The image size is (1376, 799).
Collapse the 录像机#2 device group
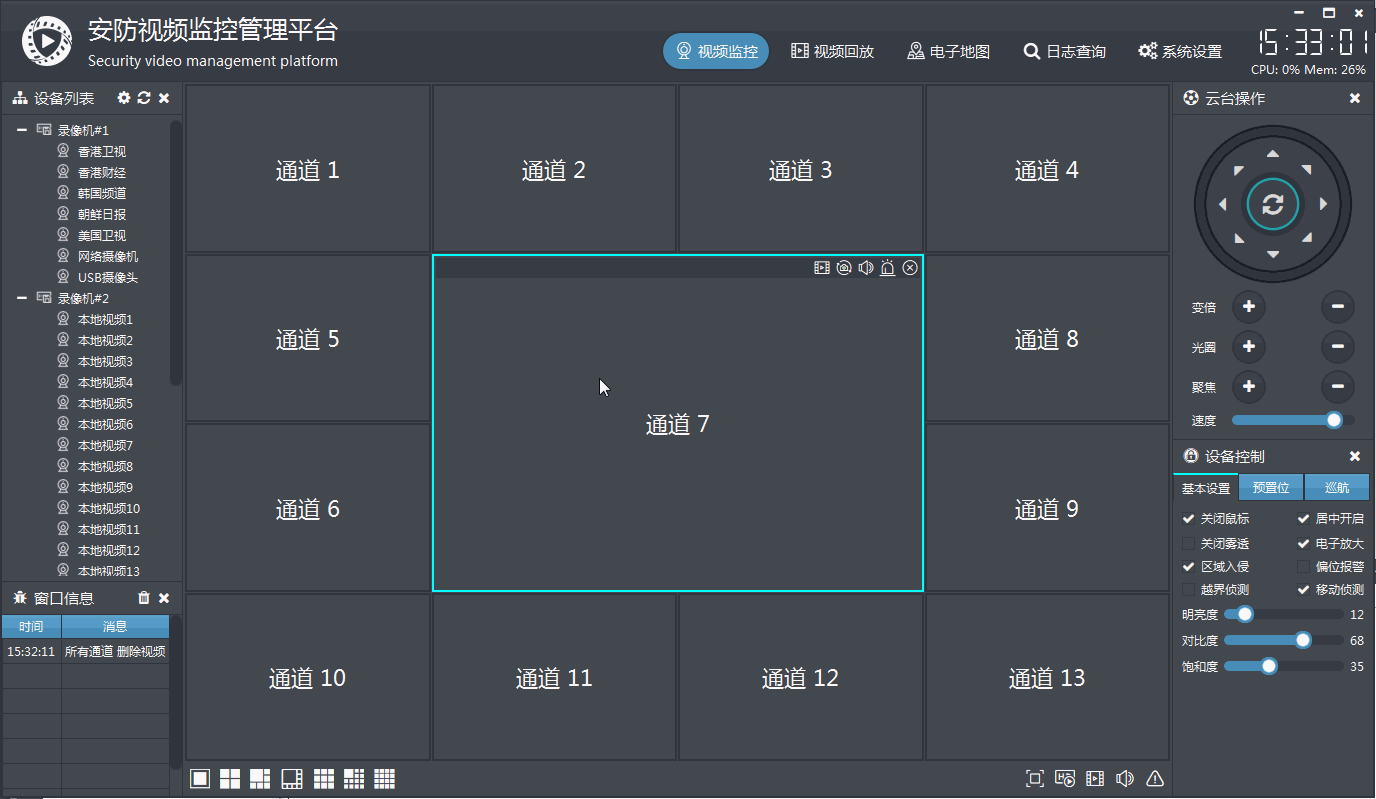coord(22,297)
